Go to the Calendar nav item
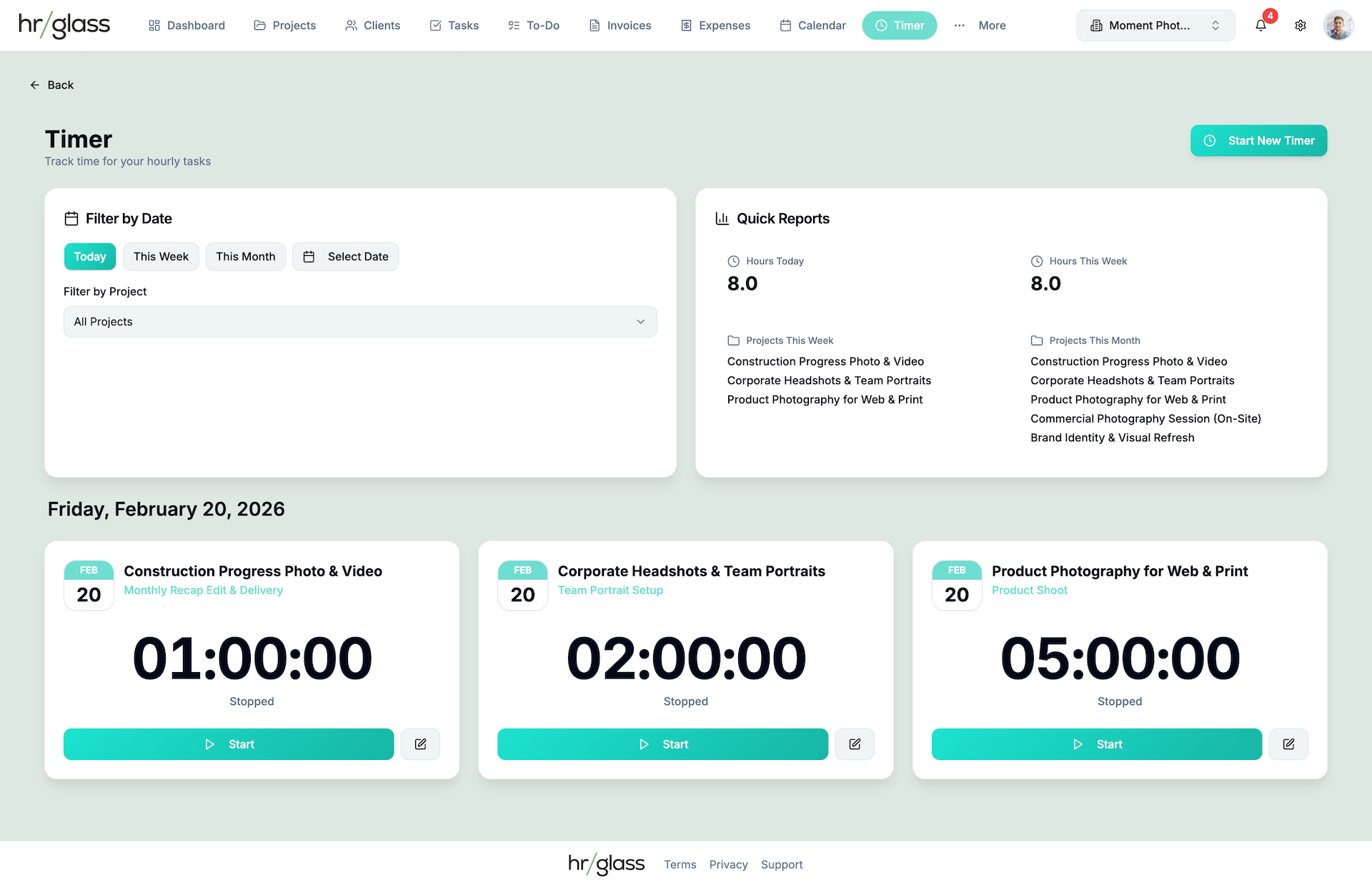 (812, 26)
